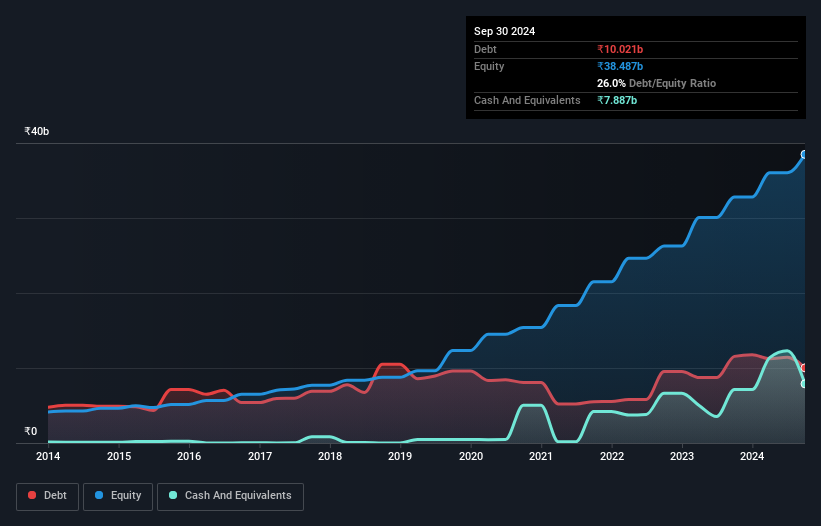Viewport: 821px width, 526px height.
Task: Click the Sep 30 2024 tooltip date
Action: [504, 31]
